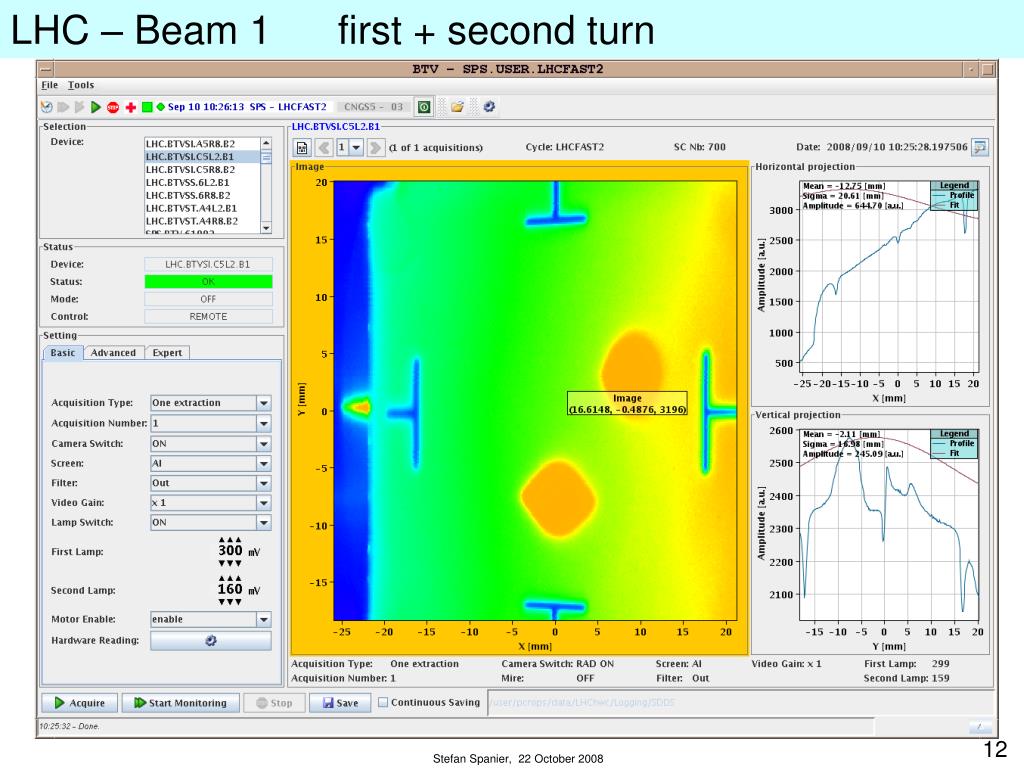Switch to the Expert tab
Screen dimensions: 1024x768
pyautogui.click(x=167, y=353)
